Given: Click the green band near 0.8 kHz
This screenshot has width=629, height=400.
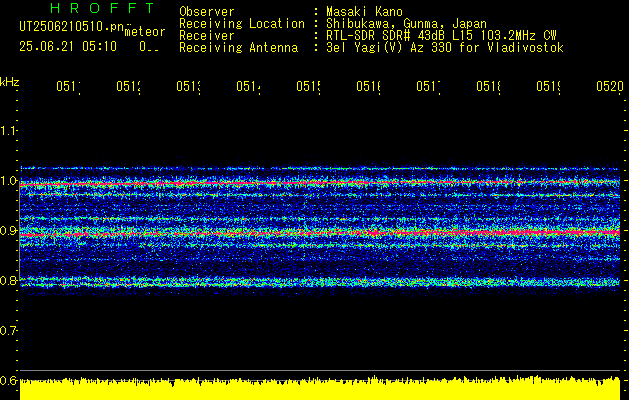Looking at the screenshot, I should click(x=320, y=282).
